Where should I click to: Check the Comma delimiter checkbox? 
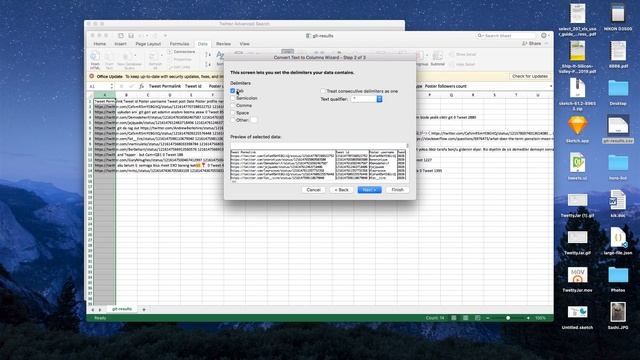(233, 105)
